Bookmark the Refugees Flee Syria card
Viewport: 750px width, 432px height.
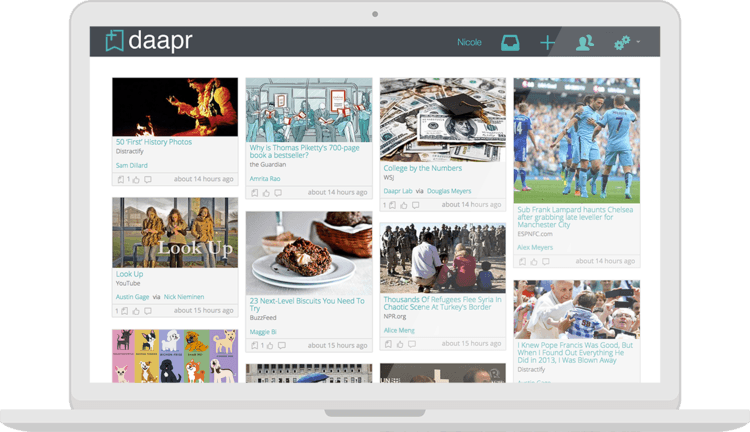point(388,344)
